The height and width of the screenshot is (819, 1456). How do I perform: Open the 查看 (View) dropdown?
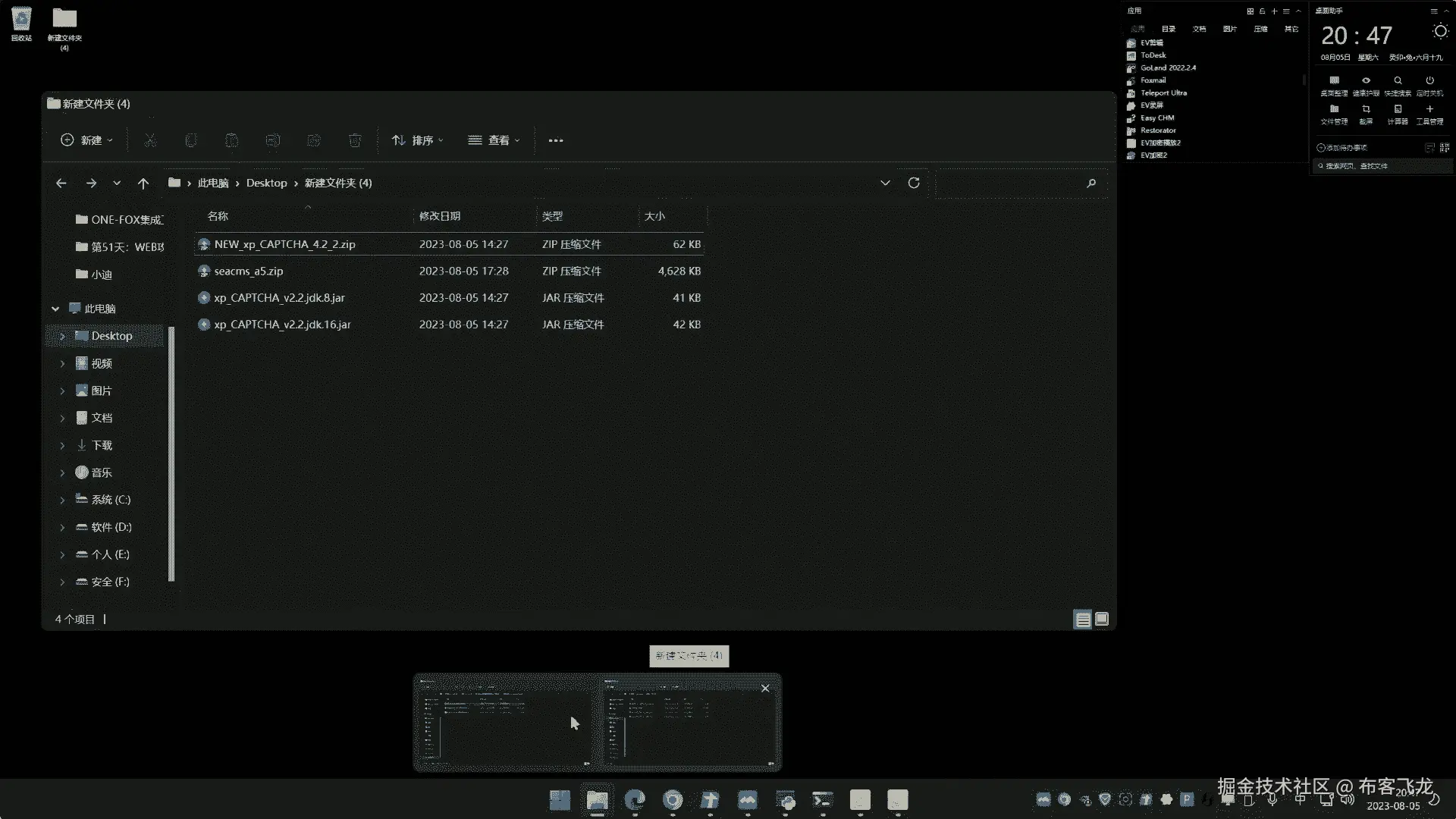[494, 140]
